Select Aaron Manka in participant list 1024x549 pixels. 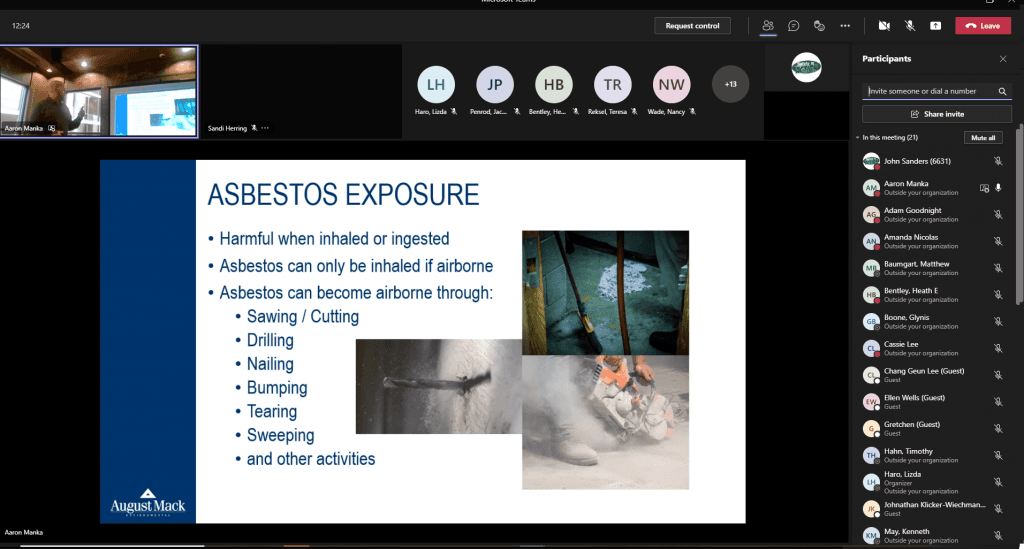coord(934,188)
